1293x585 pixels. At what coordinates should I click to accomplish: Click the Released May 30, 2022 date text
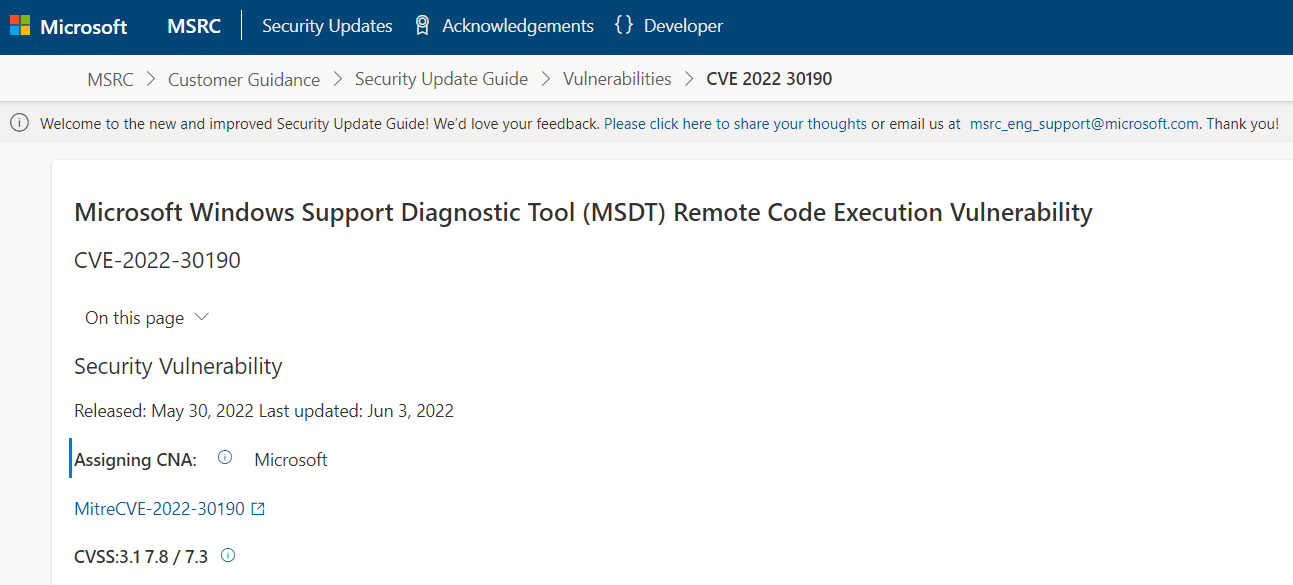pyautogui.click(x=164, y=411)
